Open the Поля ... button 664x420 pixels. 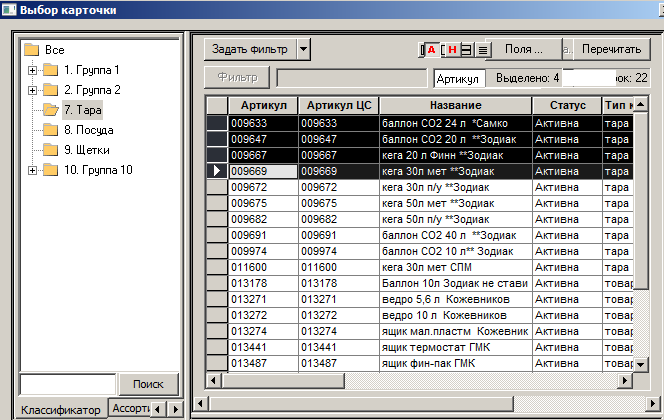tap(523, 49)
